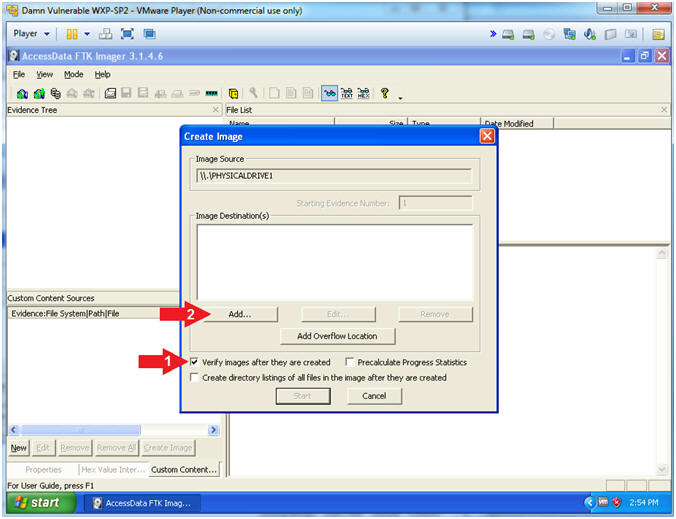Viewport: 676px width, 519px height.
Task: Click New button under Custom Content Sources
Action: click(x=19, y=448)
